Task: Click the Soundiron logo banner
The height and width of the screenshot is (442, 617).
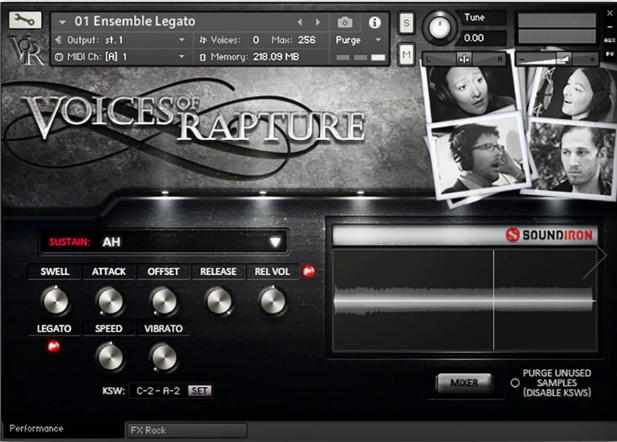Action: pyautogui.click(x=465, y=235)
